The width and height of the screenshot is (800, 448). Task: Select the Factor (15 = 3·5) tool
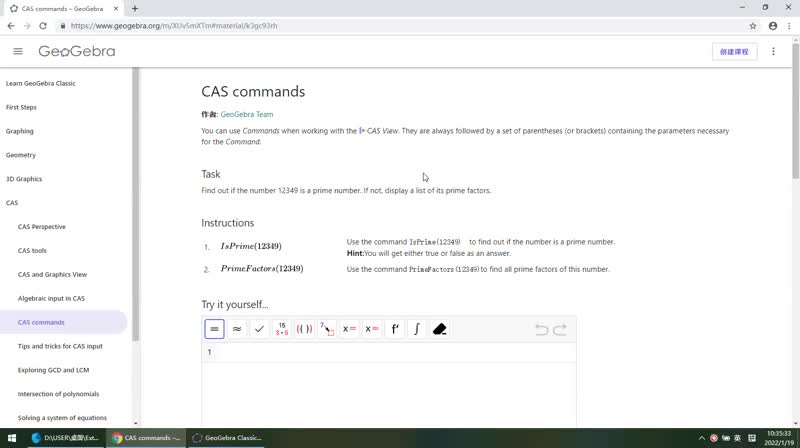click(282, 329)
